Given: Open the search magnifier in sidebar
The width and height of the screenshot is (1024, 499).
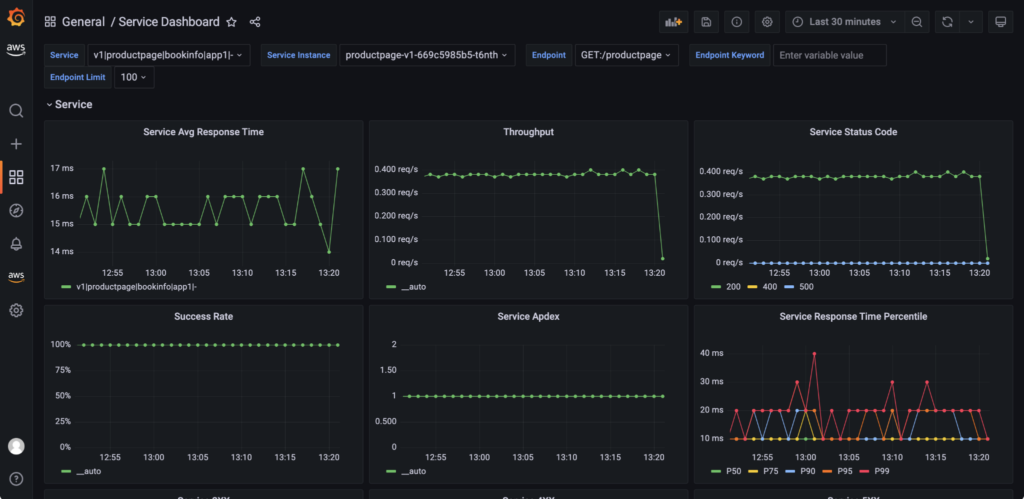Looking at the screenshot, I should [16, 111].
